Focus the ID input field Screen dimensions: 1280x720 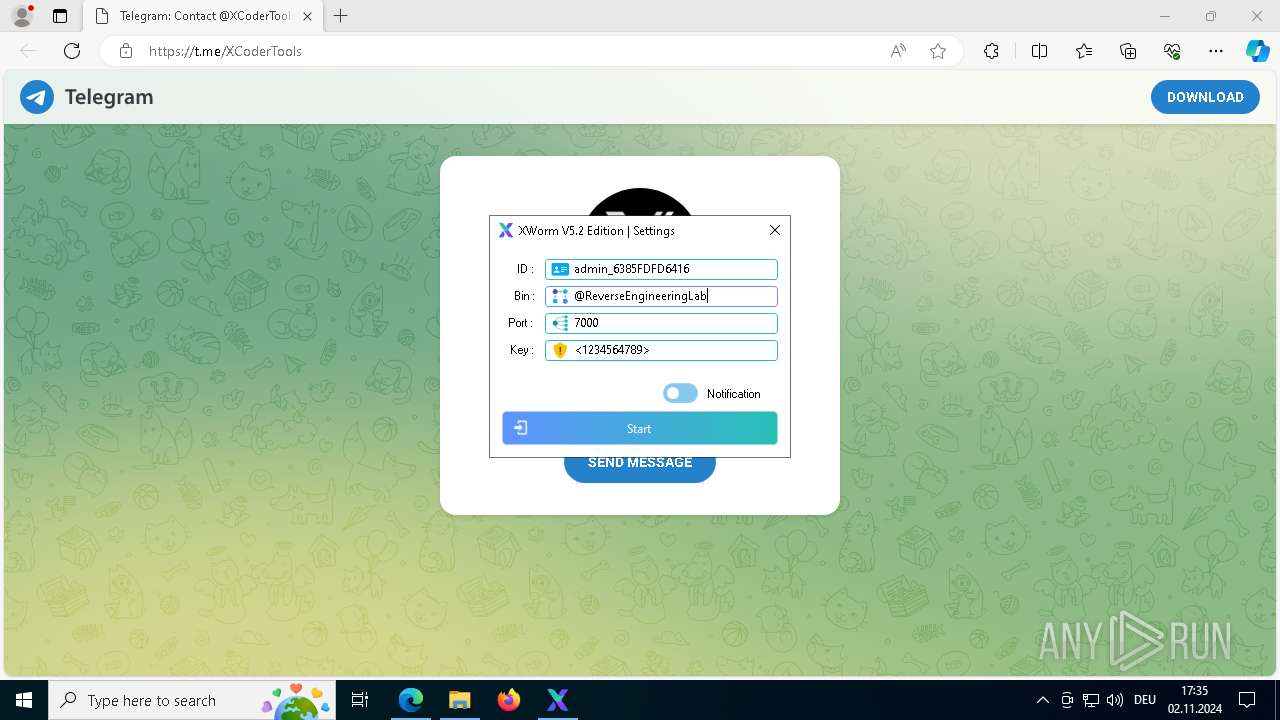pos(661,269)
